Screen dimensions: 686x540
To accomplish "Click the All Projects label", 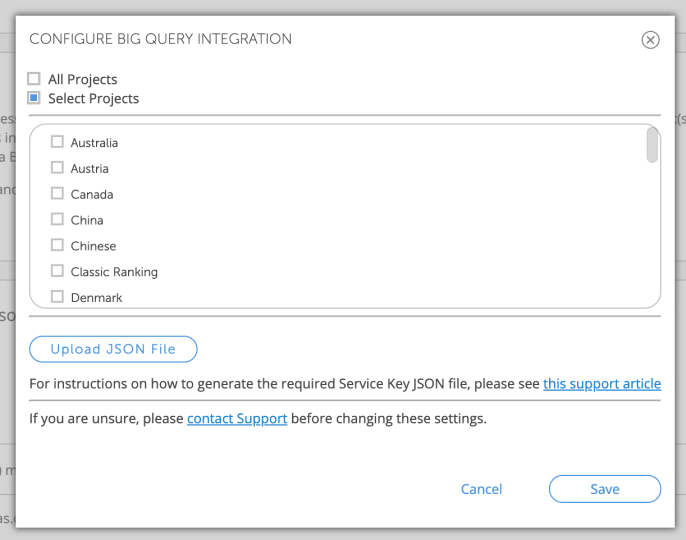I will pyautogui.click(x=83, y=80).
